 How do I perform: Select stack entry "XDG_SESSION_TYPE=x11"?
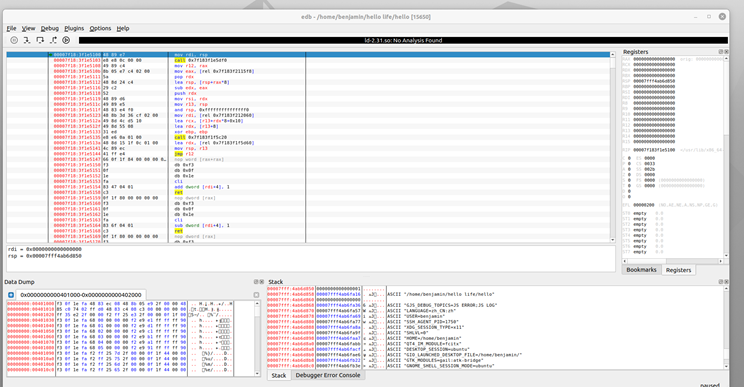(x=495, y=327)
